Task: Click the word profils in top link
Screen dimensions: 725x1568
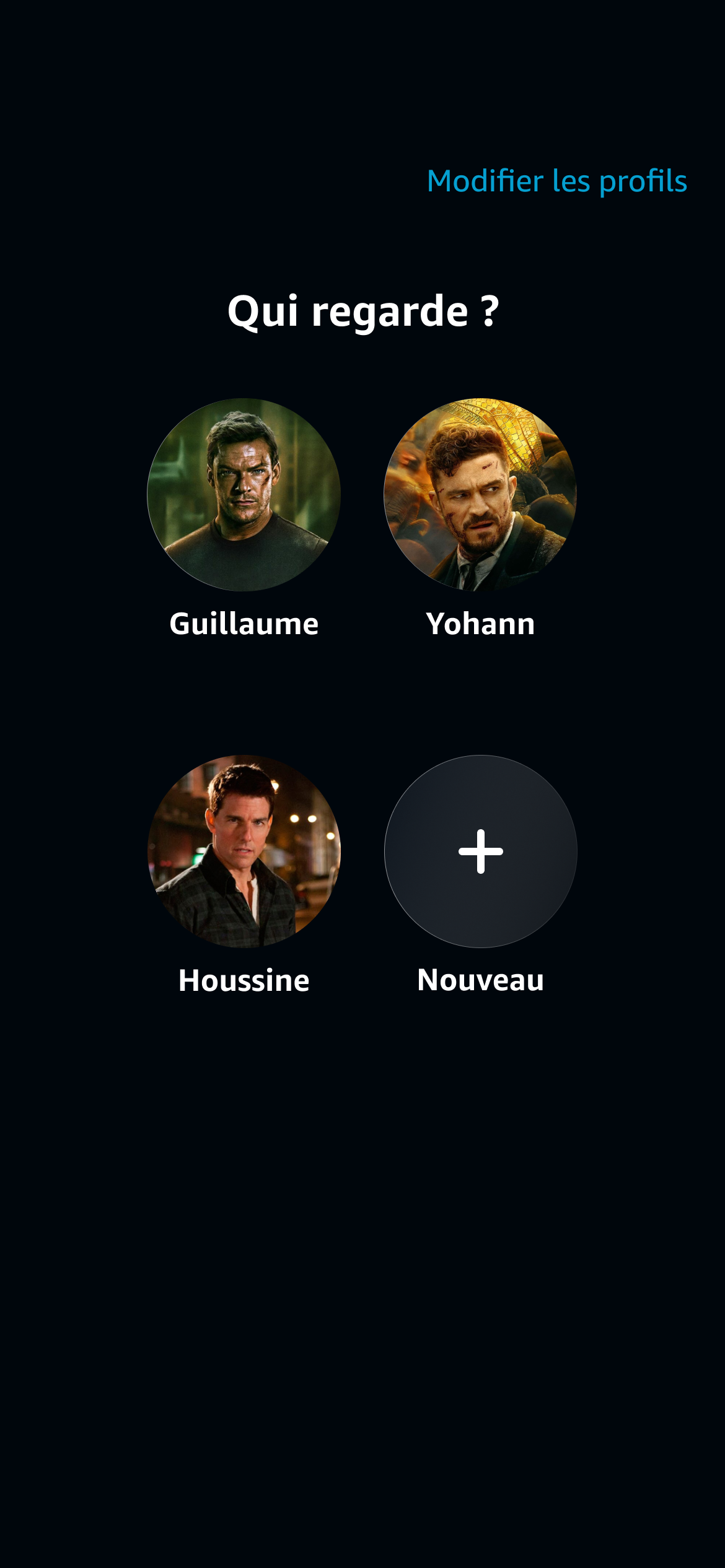Action: pos(643,181)
